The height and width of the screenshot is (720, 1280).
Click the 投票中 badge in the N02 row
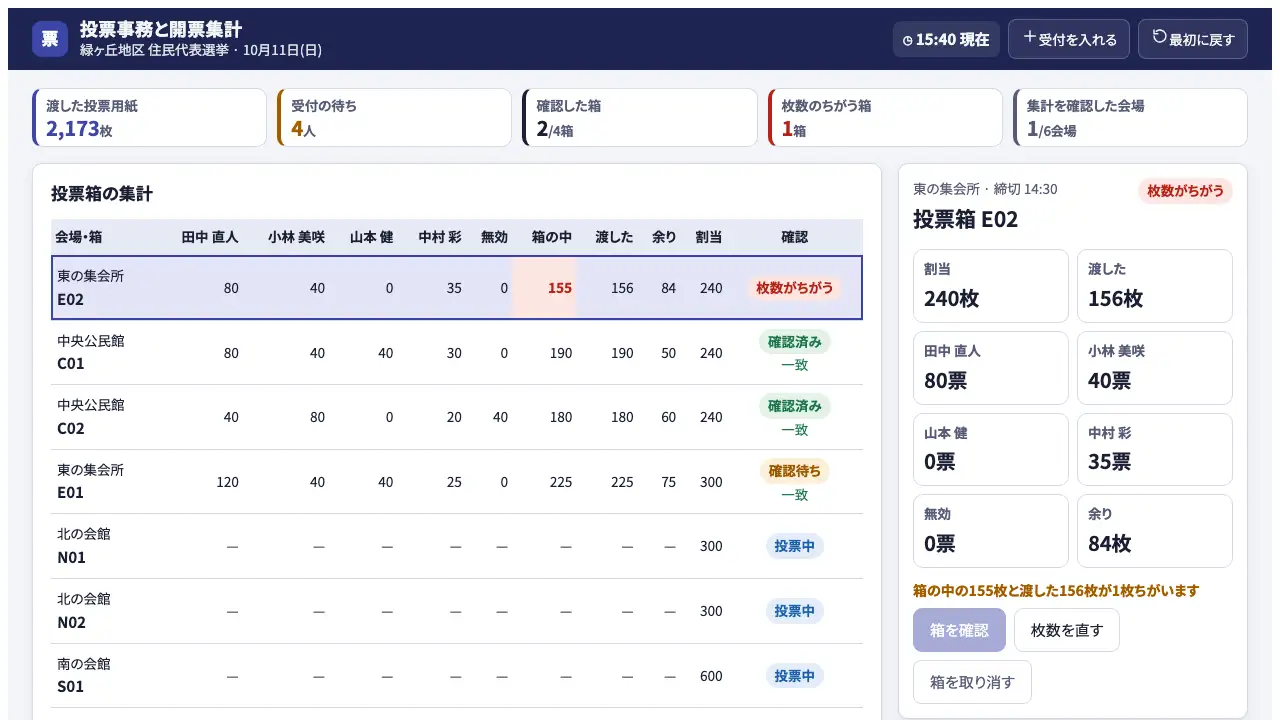click(794, 611)
